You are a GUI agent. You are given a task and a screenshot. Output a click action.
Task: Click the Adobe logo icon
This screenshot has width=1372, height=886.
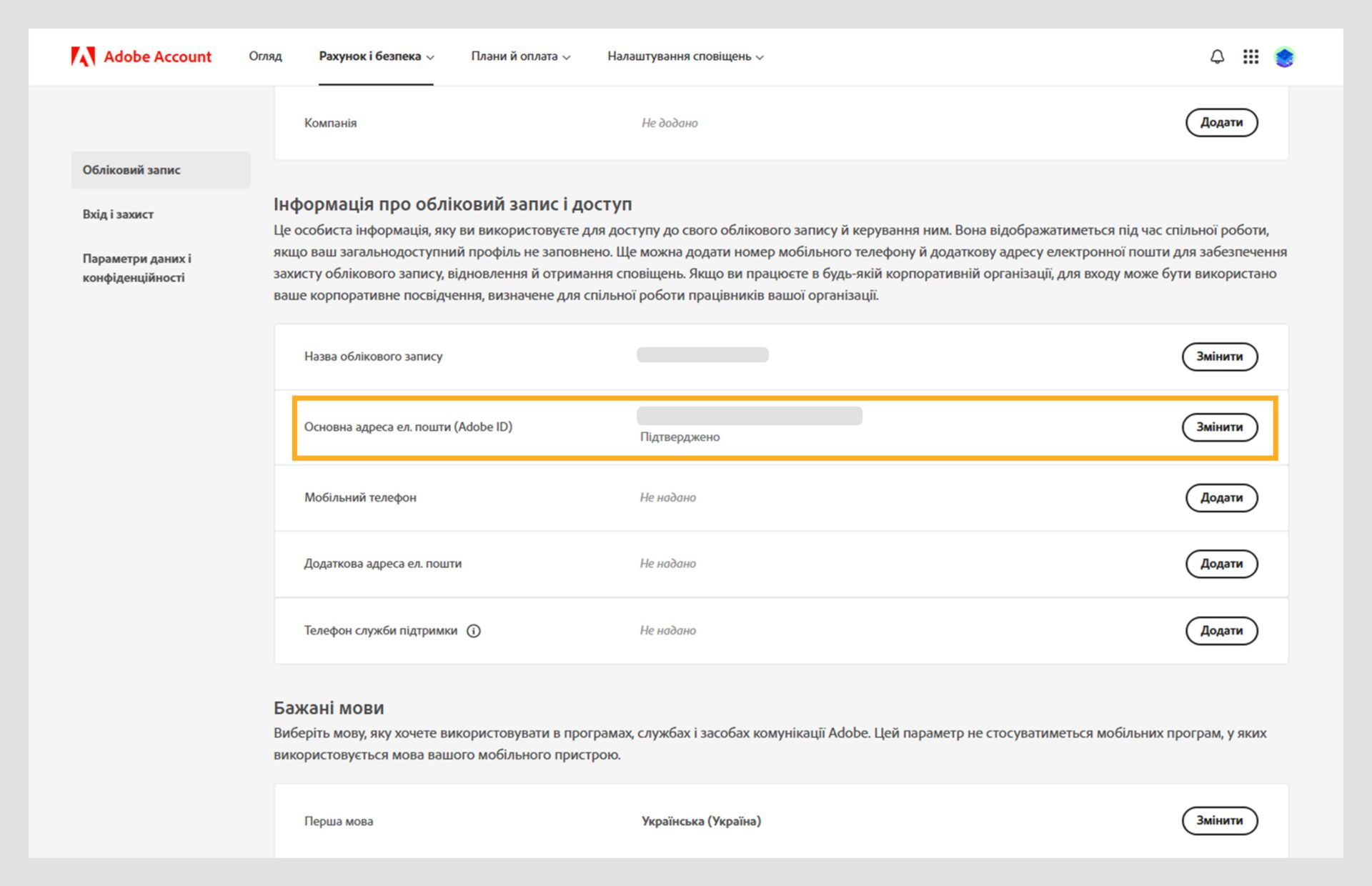(83, 56)
